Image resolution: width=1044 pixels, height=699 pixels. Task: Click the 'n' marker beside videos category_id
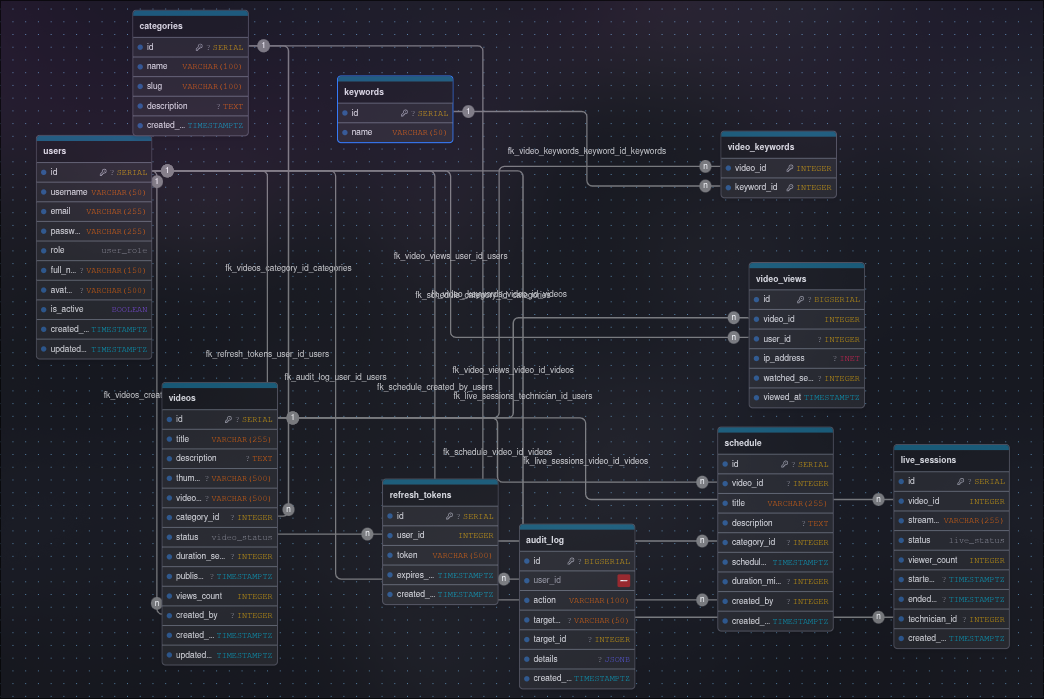(288, 509)
